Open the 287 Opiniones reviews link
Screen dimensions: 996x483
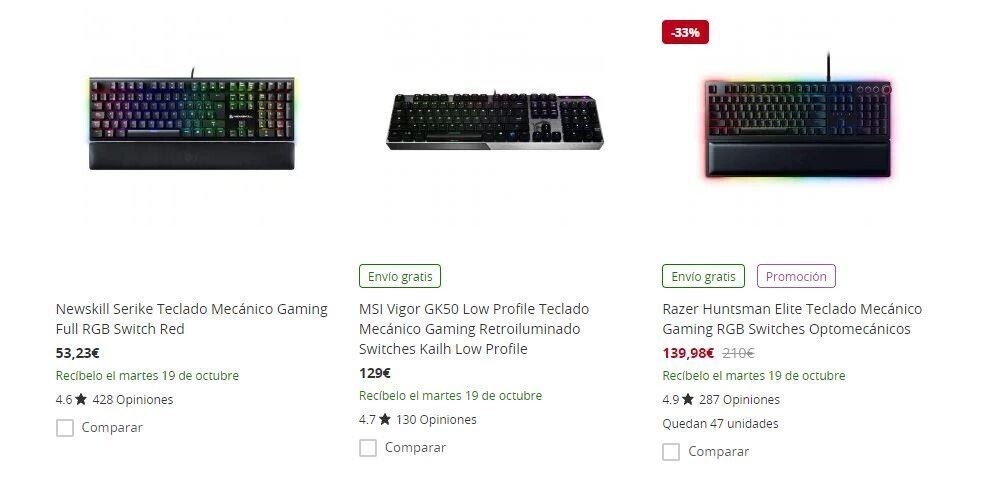[x=739, y=400]
